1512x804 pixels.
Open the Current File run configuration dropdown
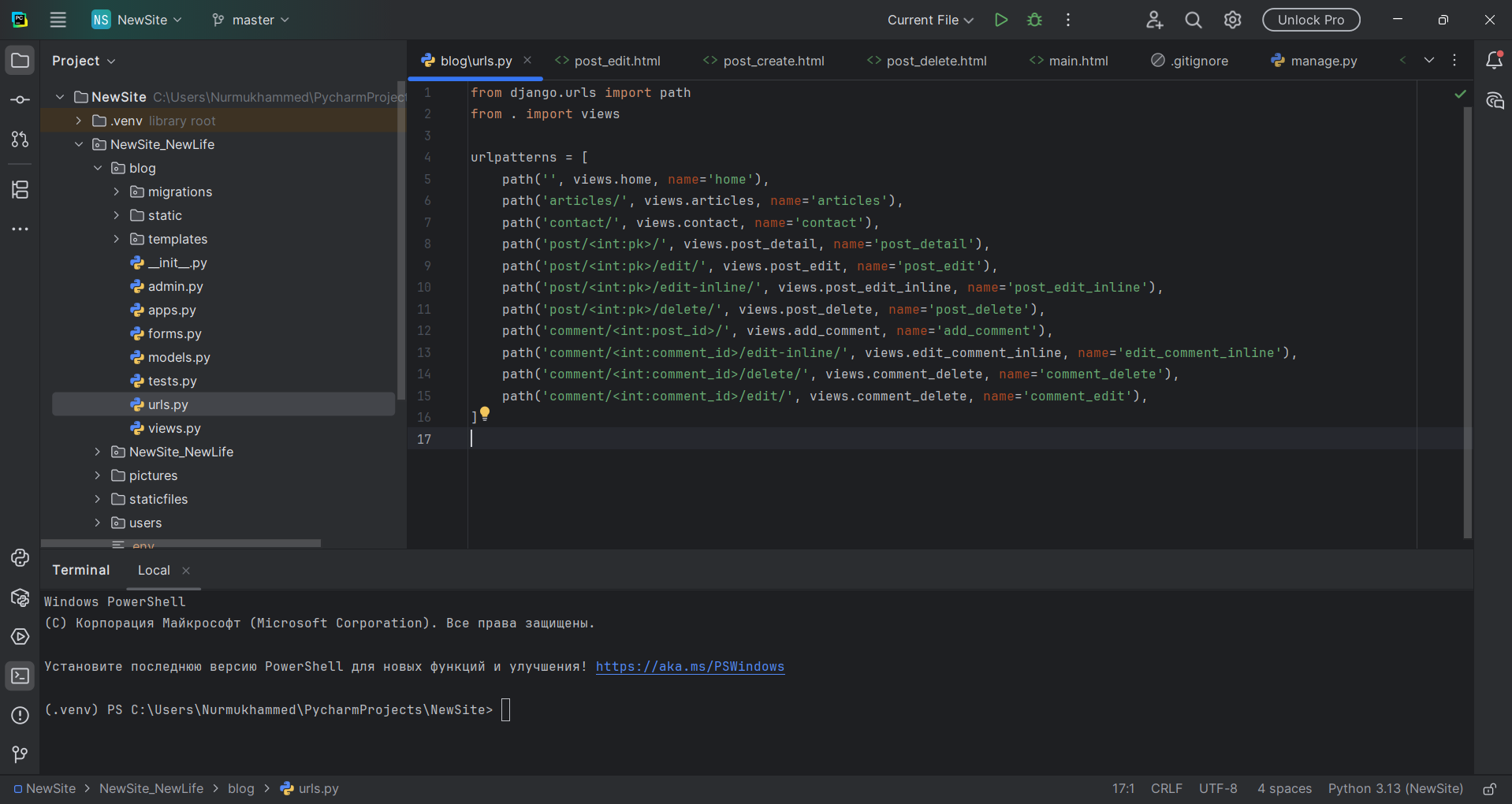930,20
